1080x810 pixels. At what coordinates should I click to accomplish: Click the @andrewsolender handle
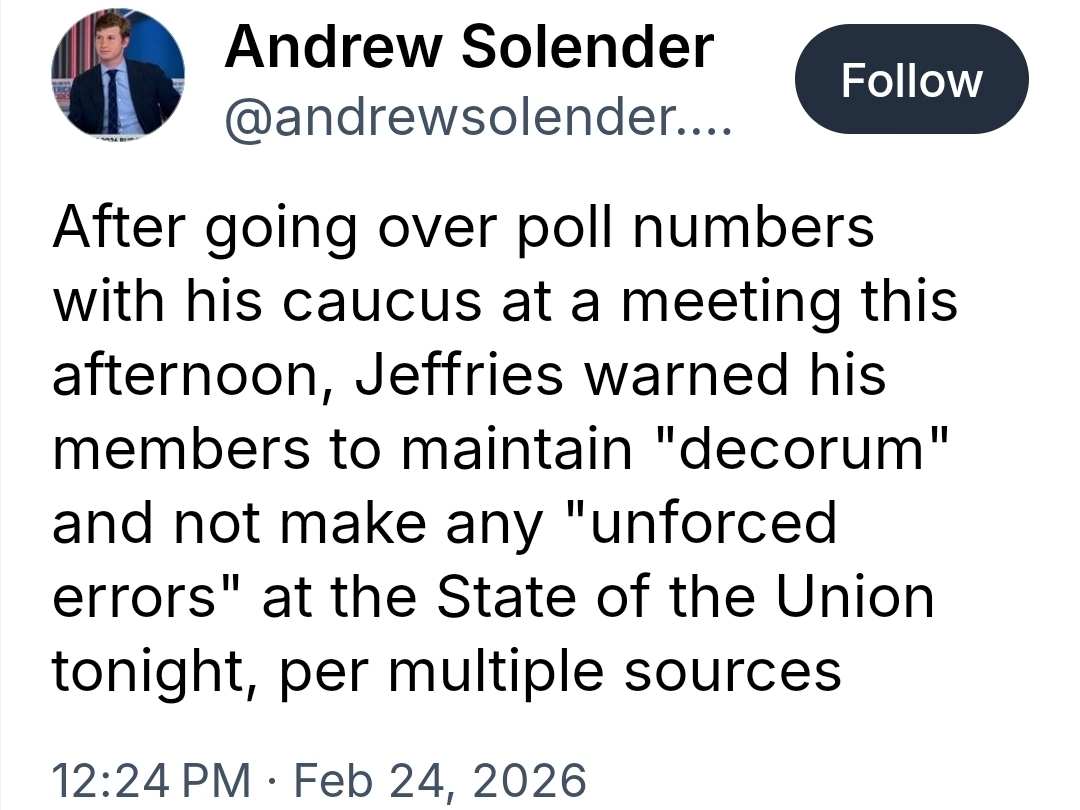tap(479, 122)
